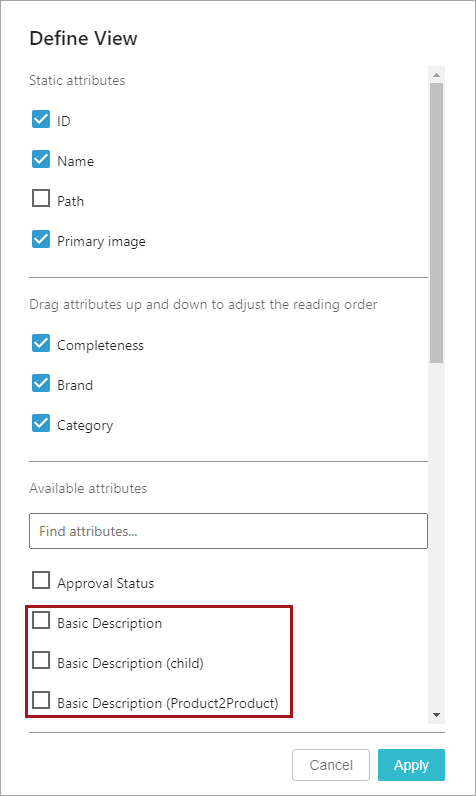Enable Basic Description (Product2Product) checkbox

[41, 700]
